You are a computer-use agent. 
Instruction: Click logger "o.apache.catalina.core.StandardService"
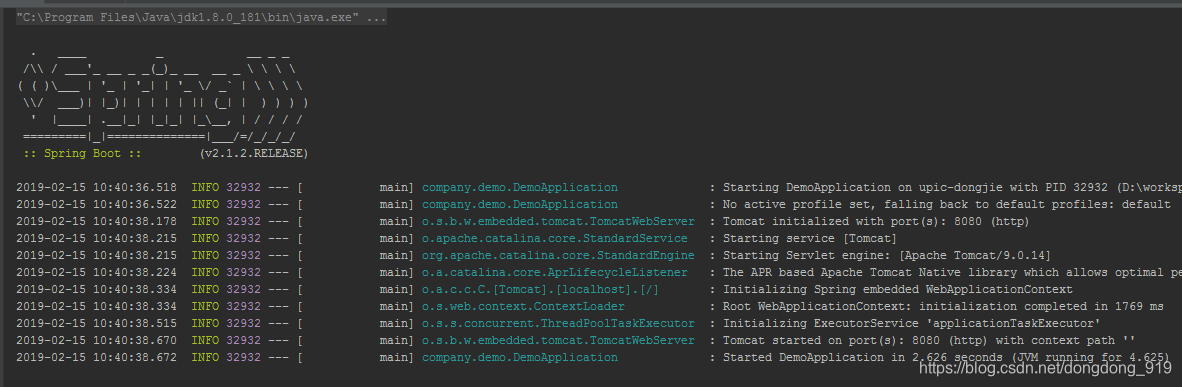[x=555, y=238]
